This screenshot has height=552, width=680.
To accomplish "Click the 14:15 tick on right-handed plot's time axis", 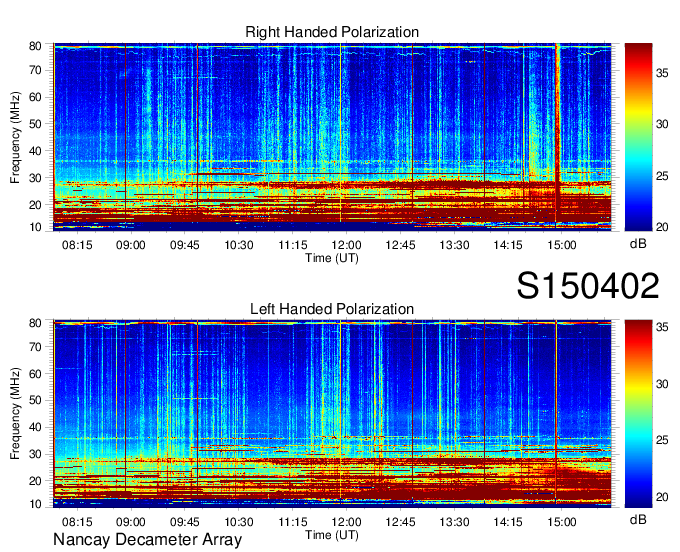I will pyautogui.click(x=508, y=245).
